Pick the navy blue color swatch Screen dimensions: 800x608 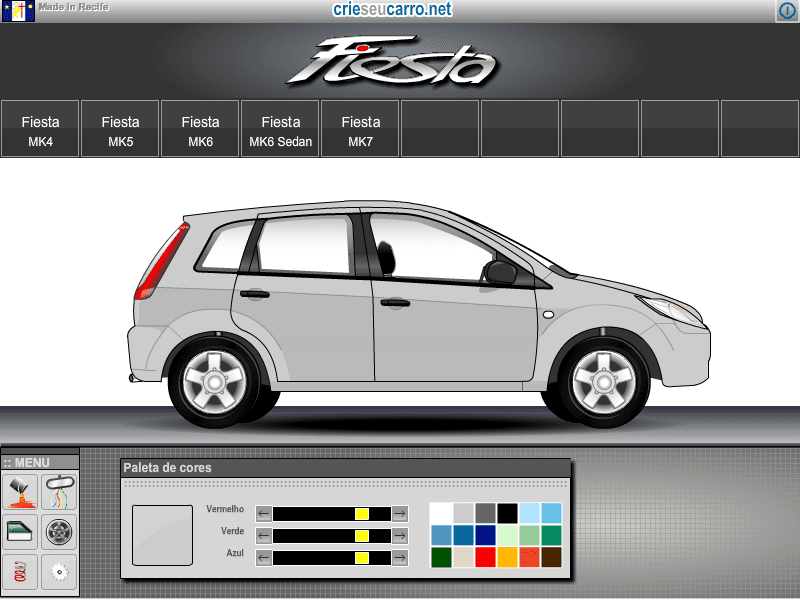click(x=485, y=536)
